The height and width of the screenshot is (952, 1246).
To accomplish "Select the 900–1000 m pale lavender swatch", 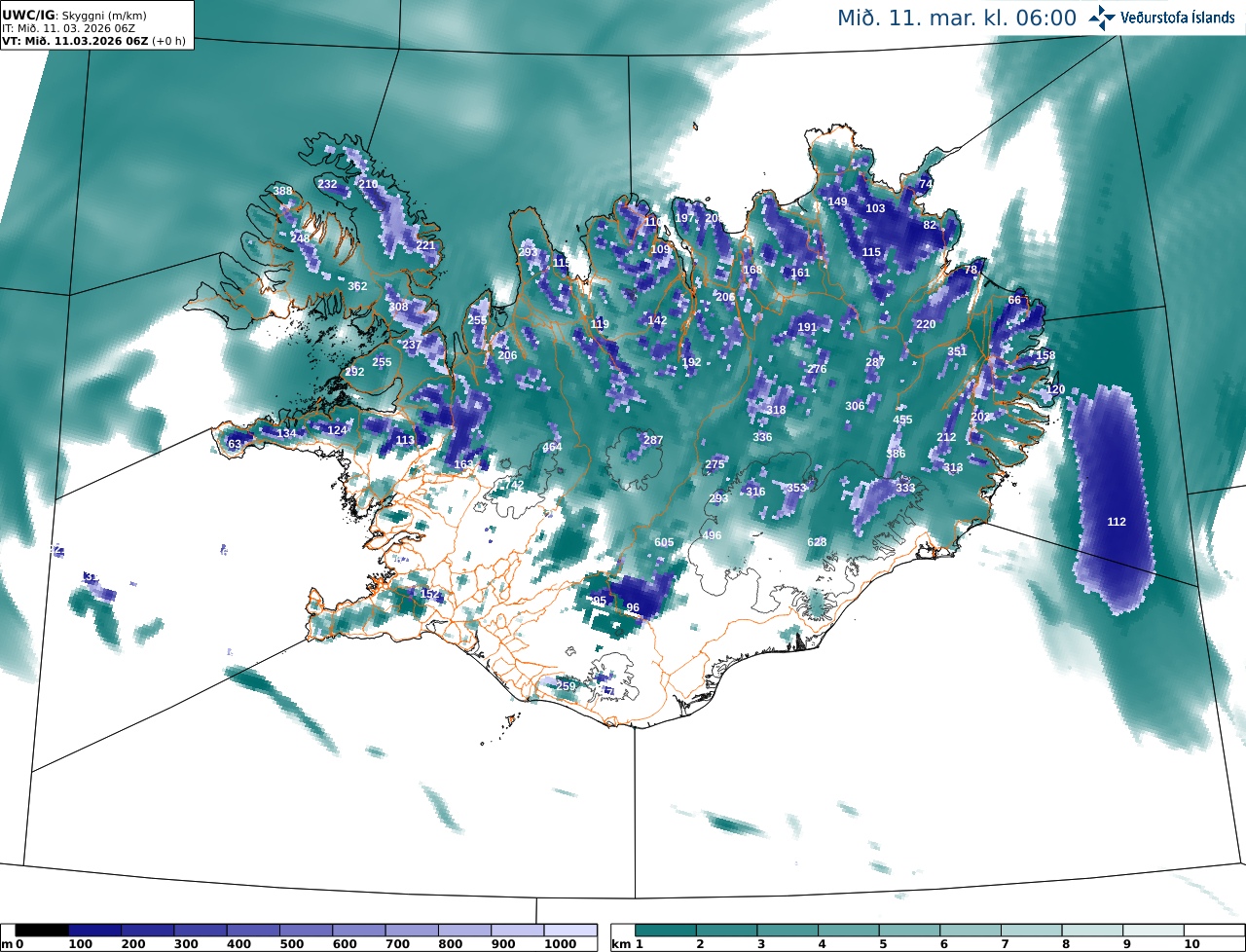I will 517,932.
